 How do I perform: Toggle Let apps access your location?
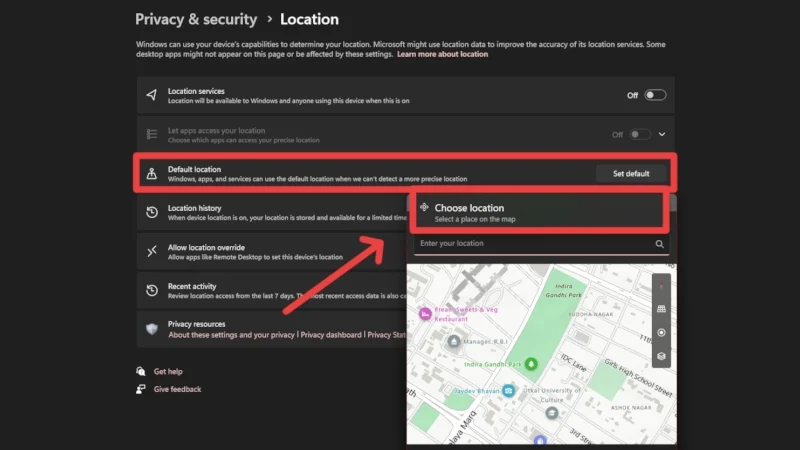point(639,134)
